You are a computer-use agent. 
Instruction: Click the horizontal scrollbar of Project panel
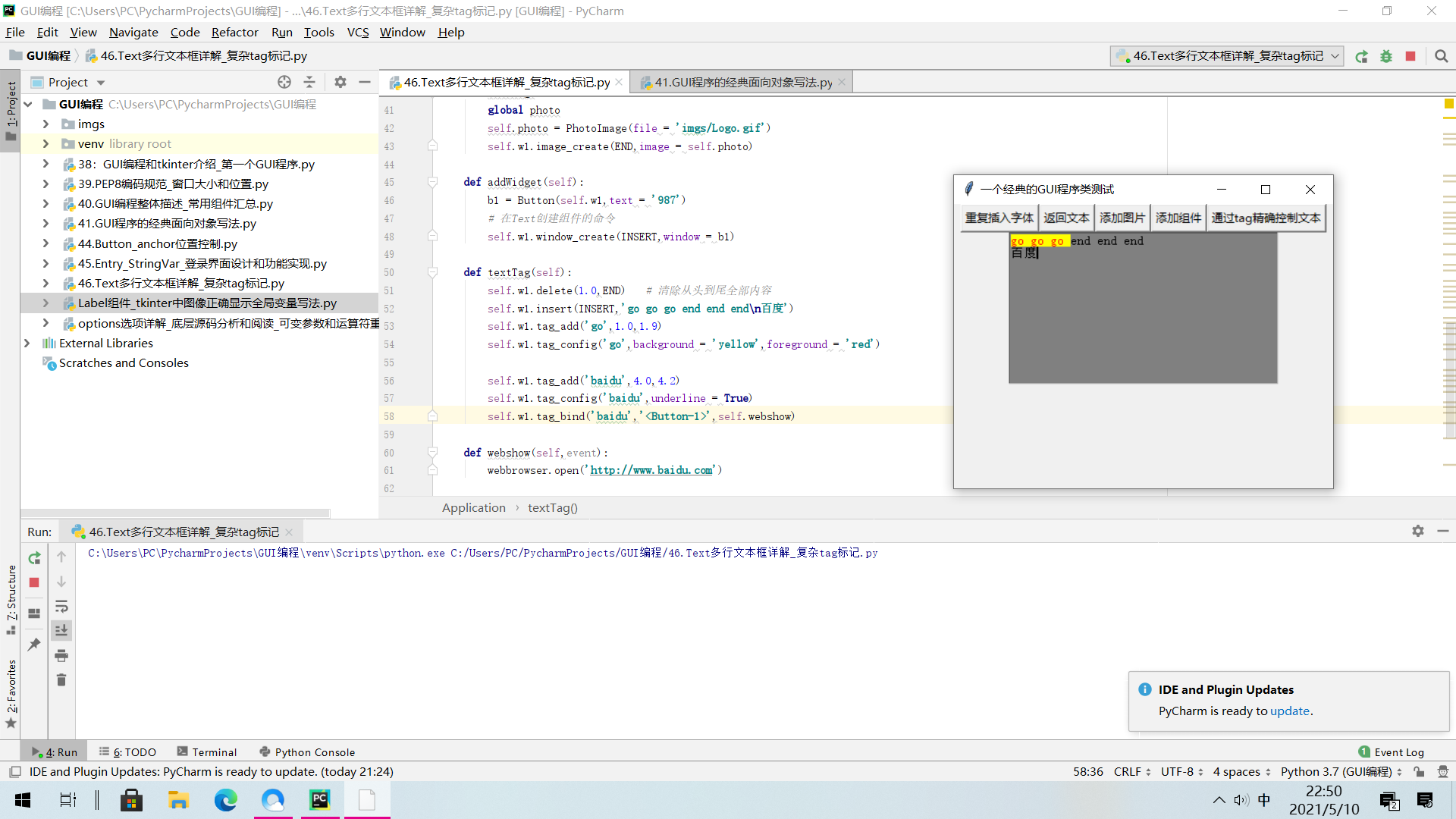tap(175, 513)
